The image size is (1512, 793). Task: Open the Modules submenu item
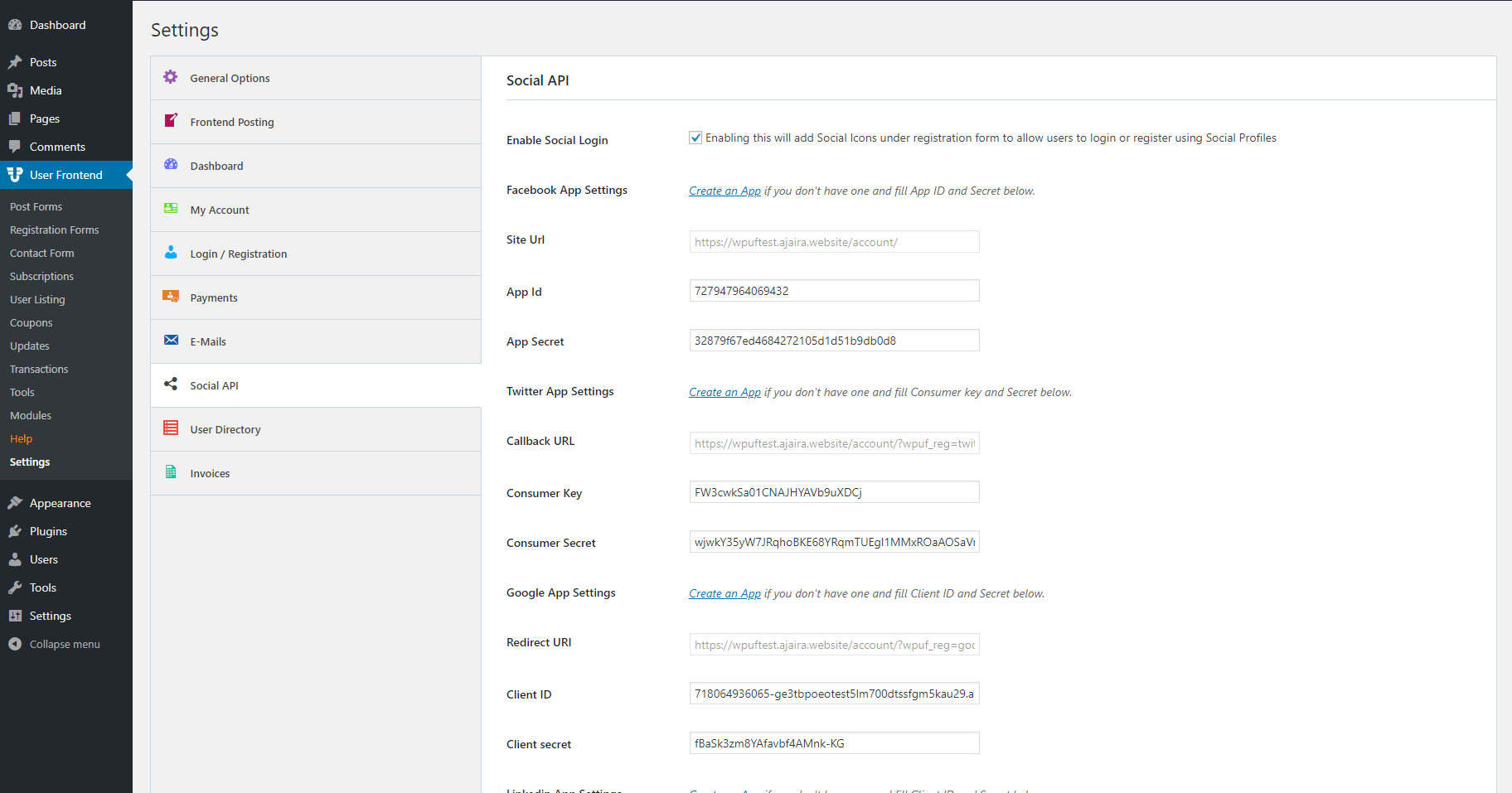(x=31, y=415)
